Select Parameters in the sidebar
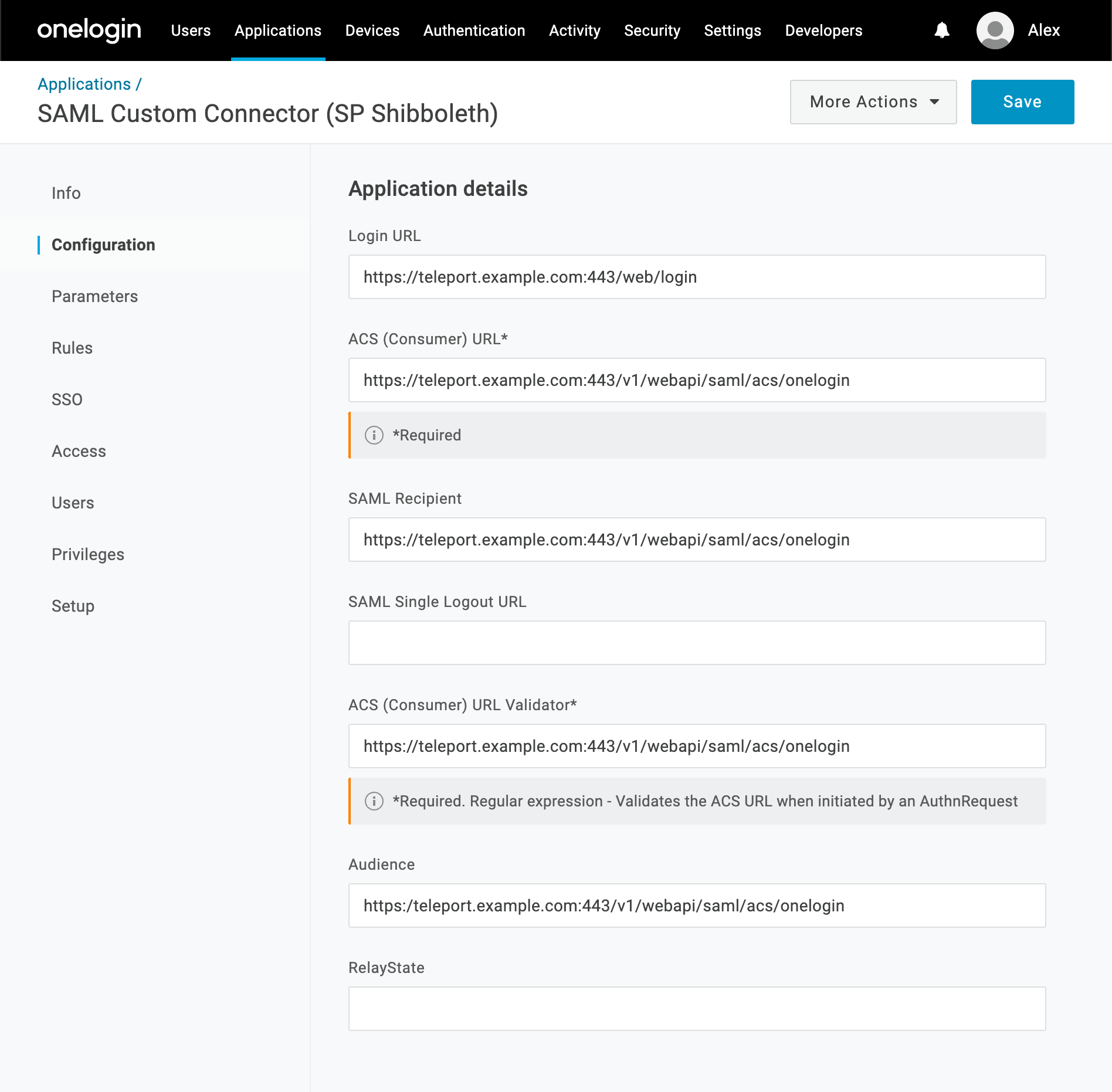The height and width of the screenshot is (1092, 1112). 94,296
